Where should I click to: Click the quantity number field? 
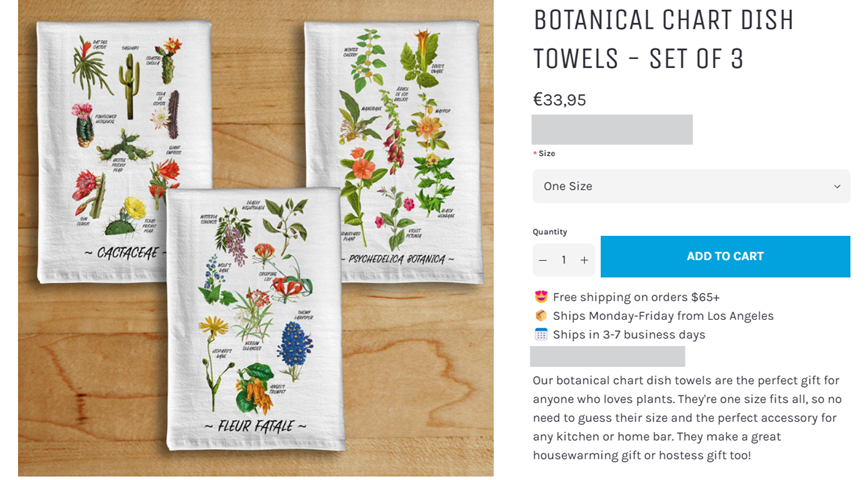564,260
